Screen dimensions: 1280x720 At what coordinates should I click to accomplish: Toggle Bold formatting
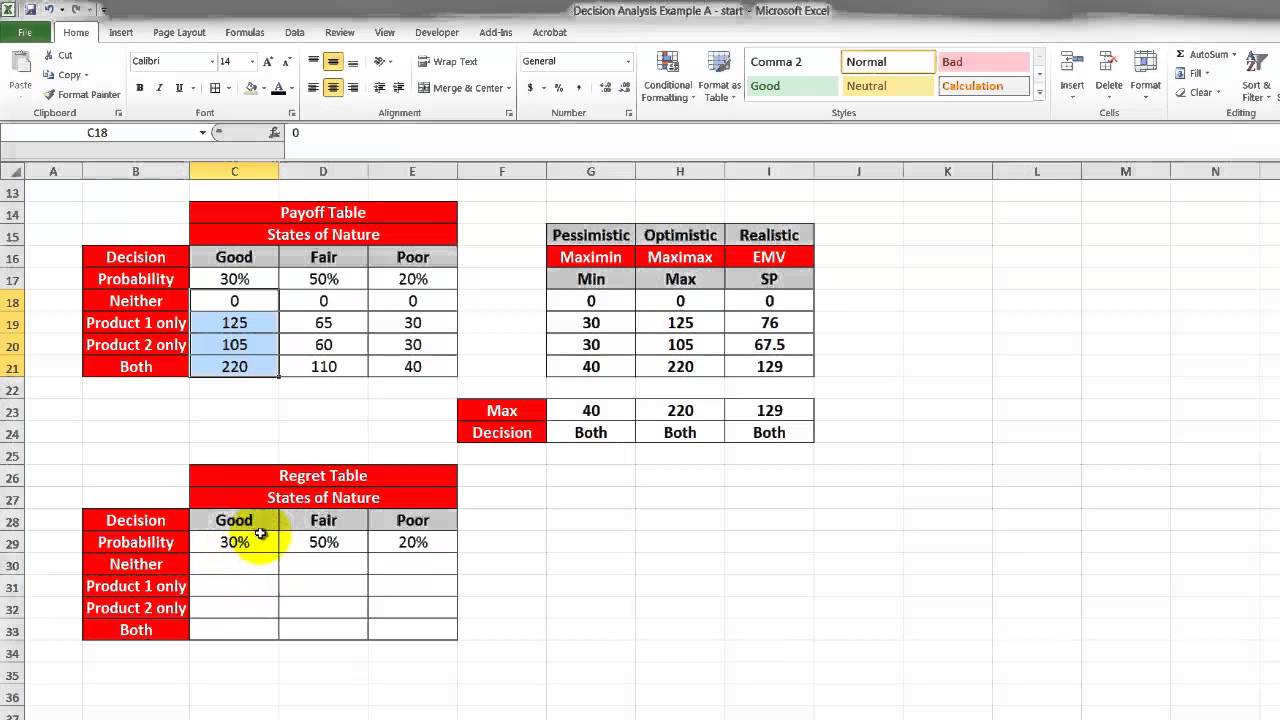[140, 88]
